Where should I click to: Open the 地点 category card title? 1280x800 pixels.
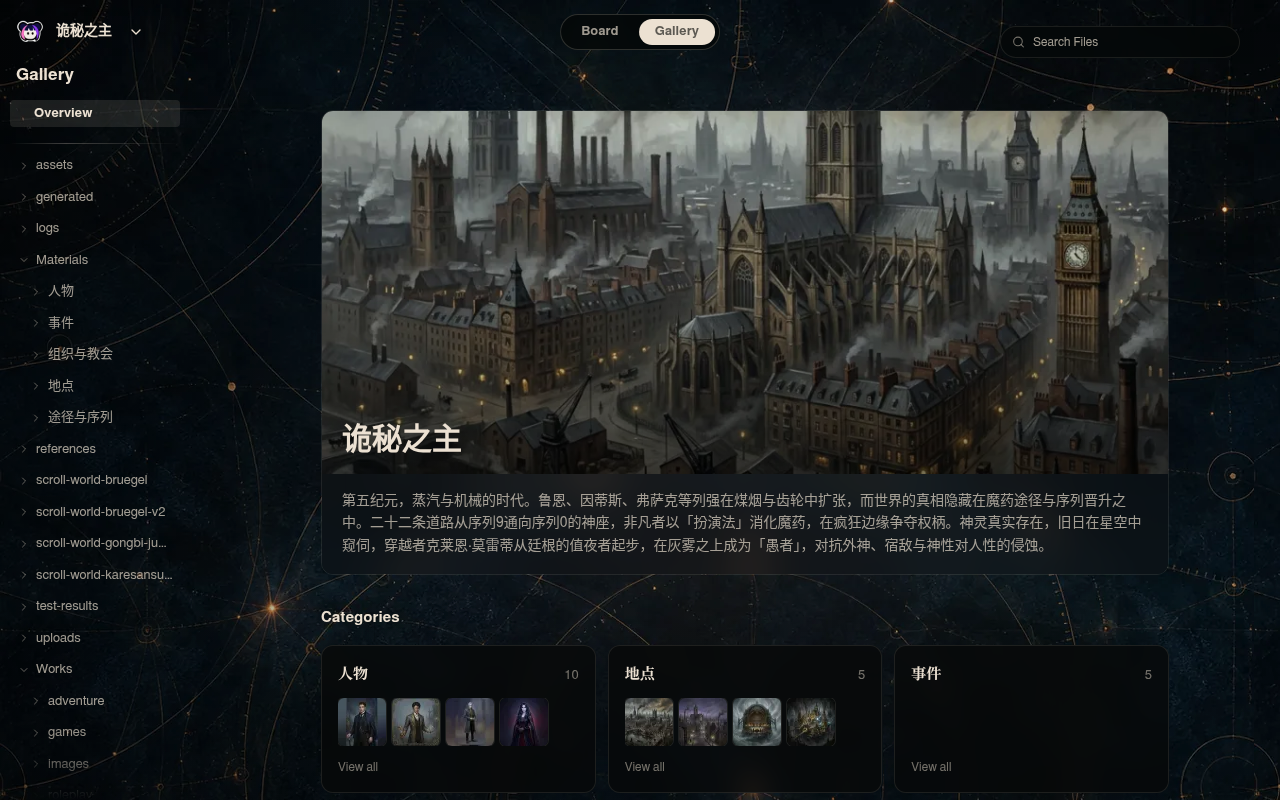640,674
